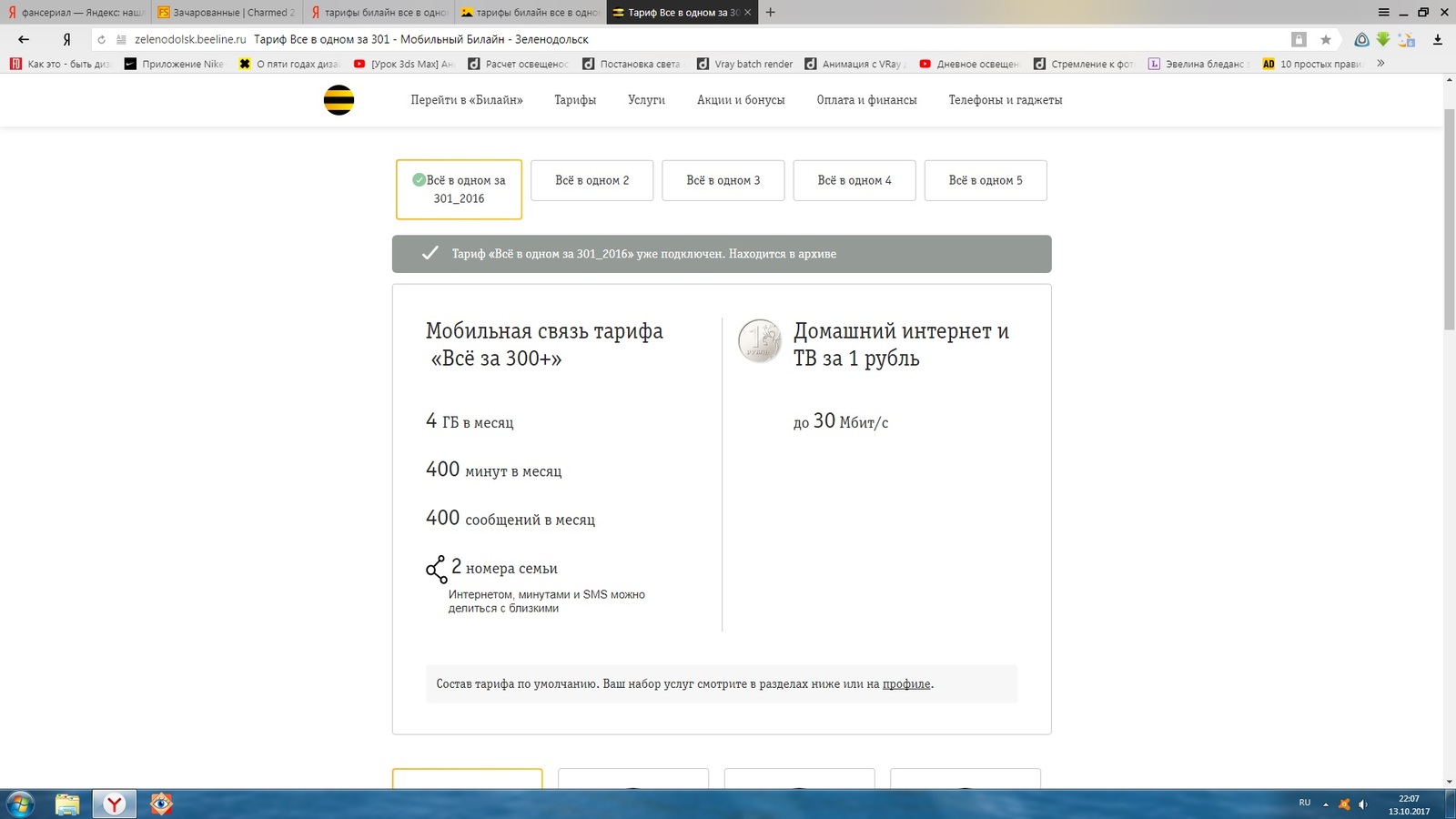Open the 'Стремление к фот' bookmark
The image size is (1456, 819).
coord(1085,64)
